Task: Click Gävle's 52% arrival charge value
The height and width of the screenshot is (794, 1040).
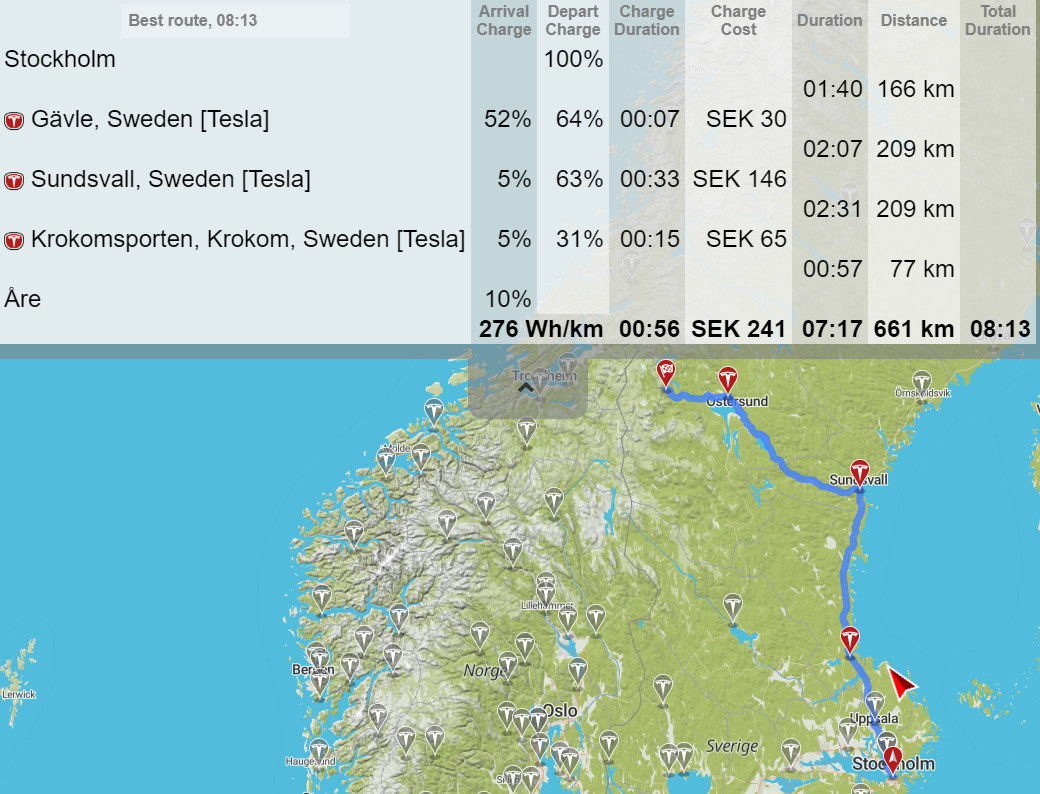Action: click(507, 119)
